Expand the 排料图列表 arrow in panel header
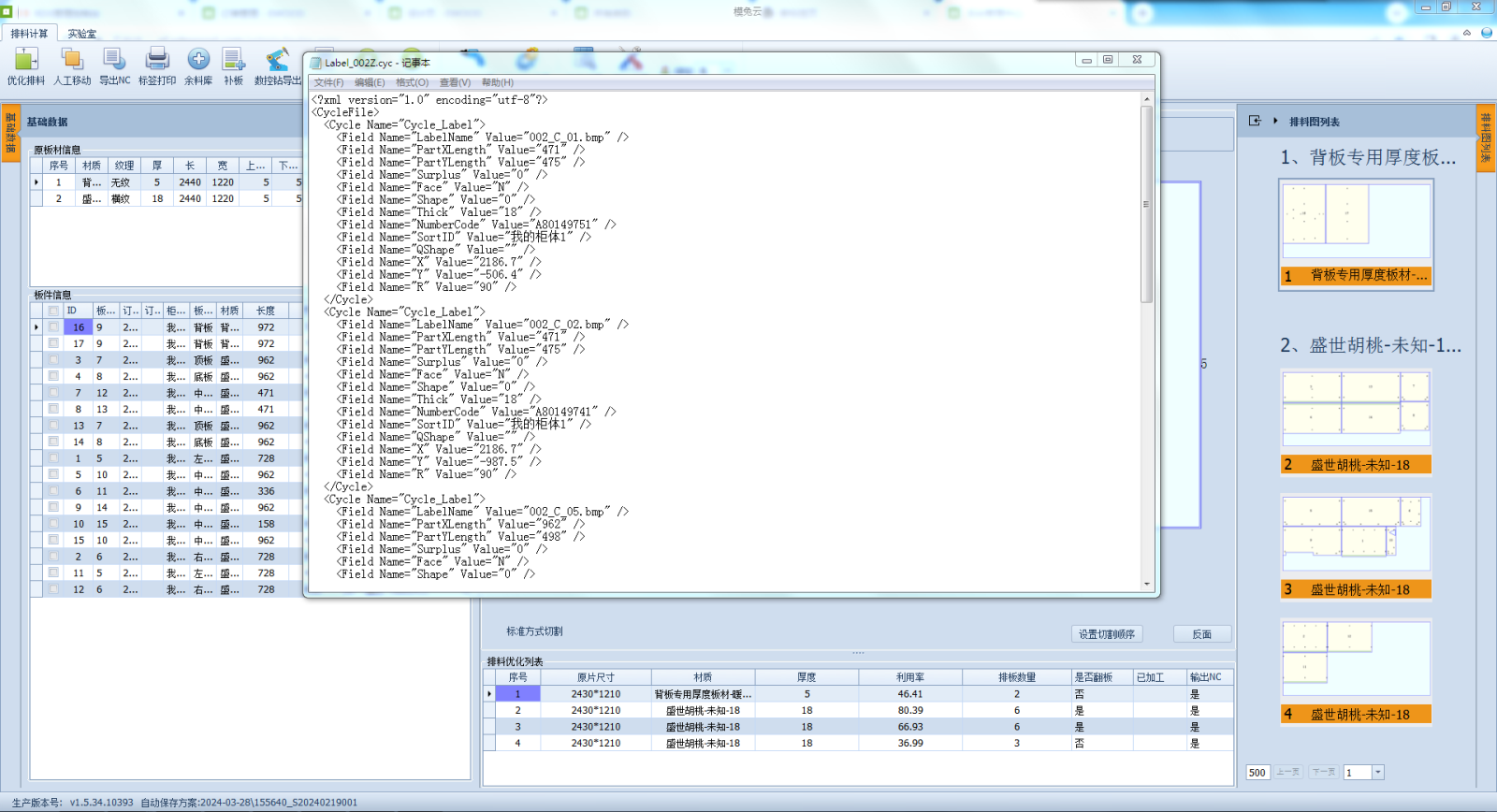The image size is (1497, 812). pos(1275,121)
